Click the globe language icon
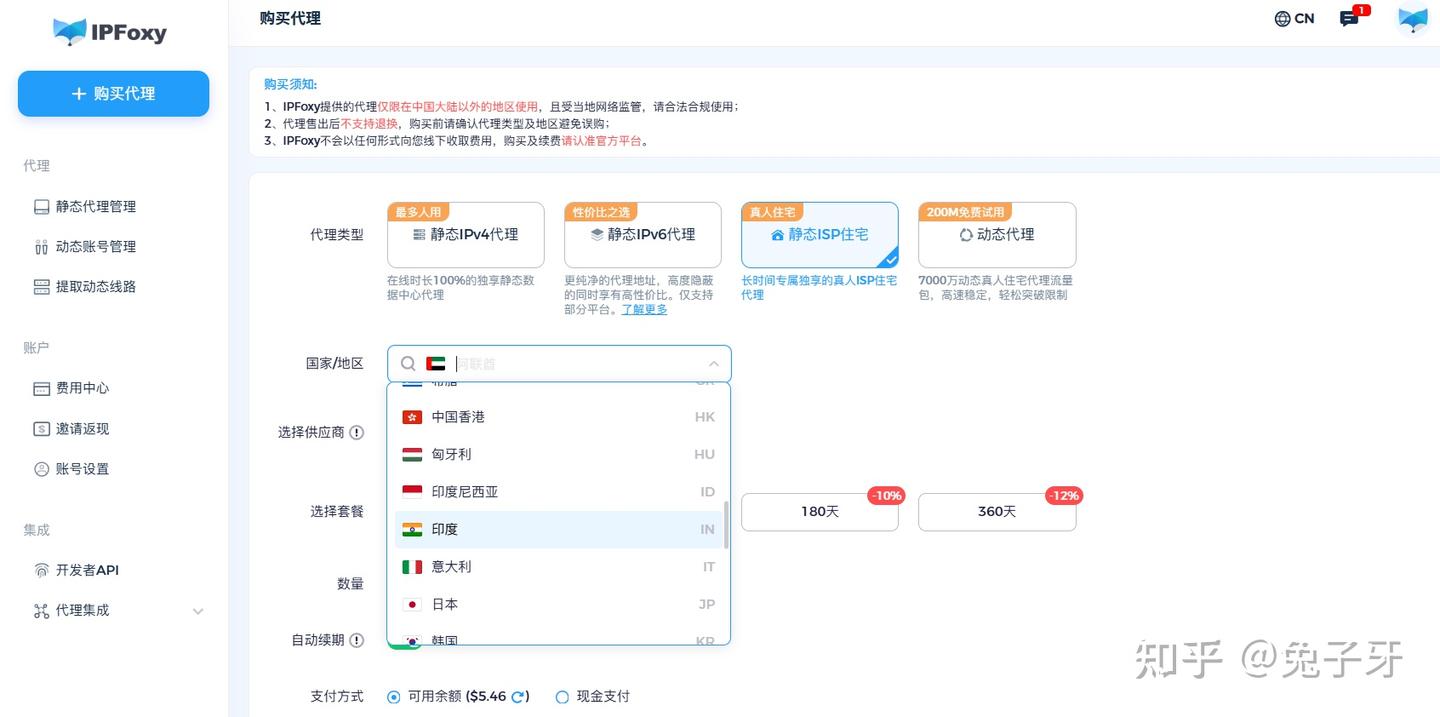Image resolution: width=1440 pixels, height=717 pixels. point(1282,18)
